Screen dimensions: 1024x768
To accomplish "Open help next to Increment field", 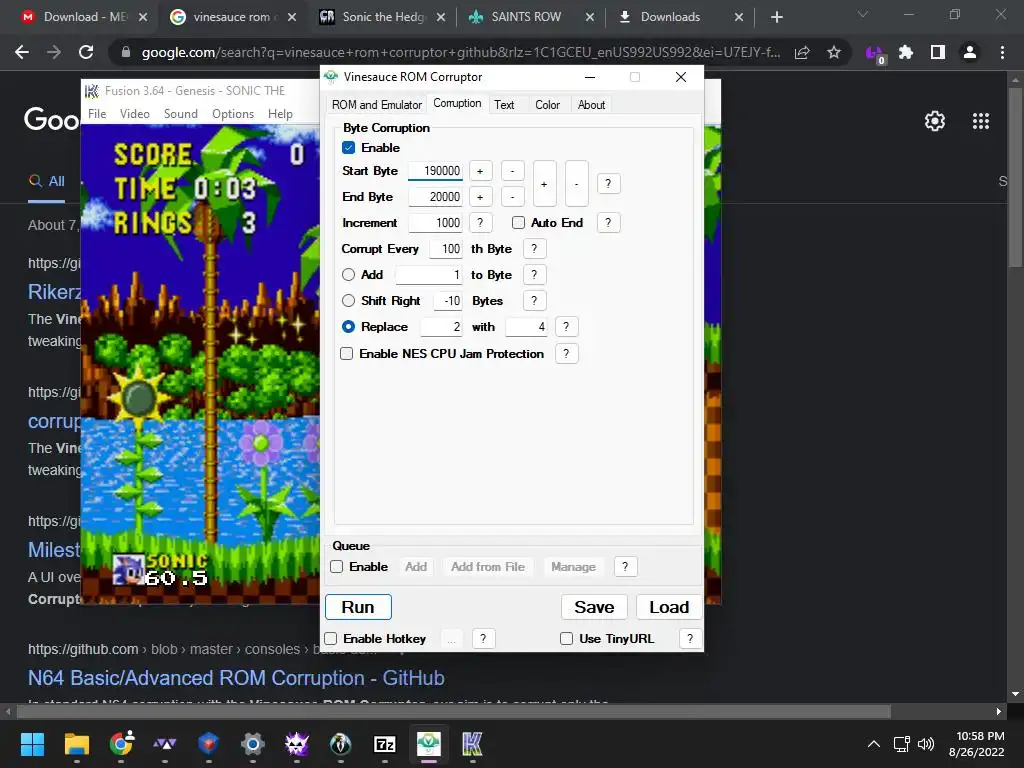I will (480, 223).
